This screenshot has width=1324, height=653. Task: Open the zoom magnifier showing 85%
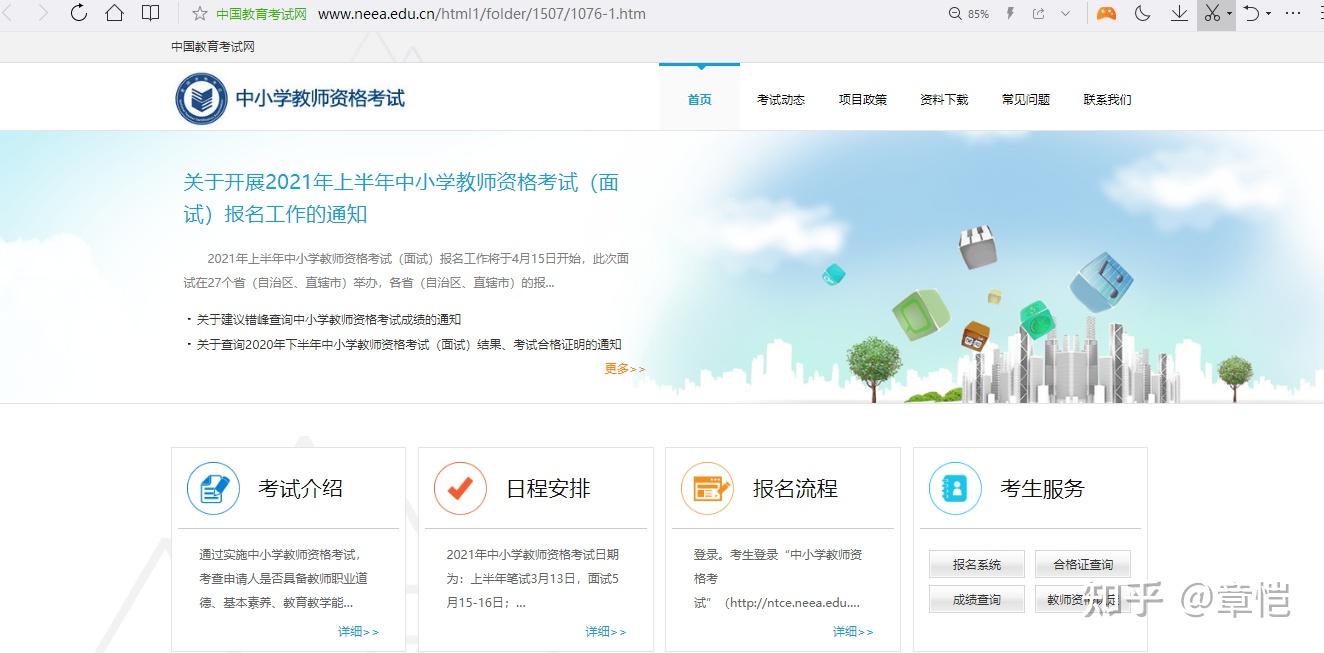pos(969,14)
